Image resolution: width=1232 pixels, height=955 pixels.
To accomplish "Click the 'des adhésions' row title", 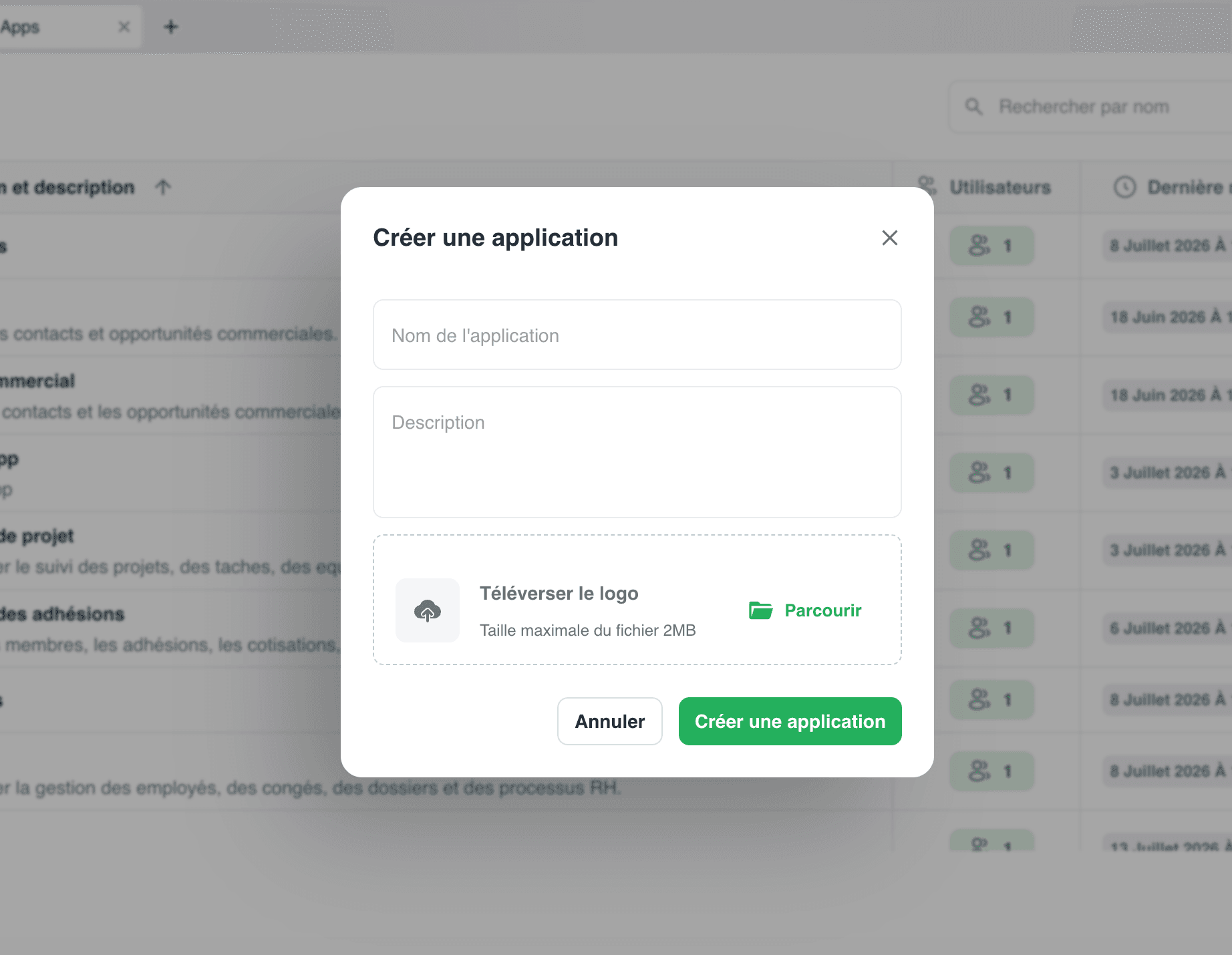I will [x=62, y=614].
